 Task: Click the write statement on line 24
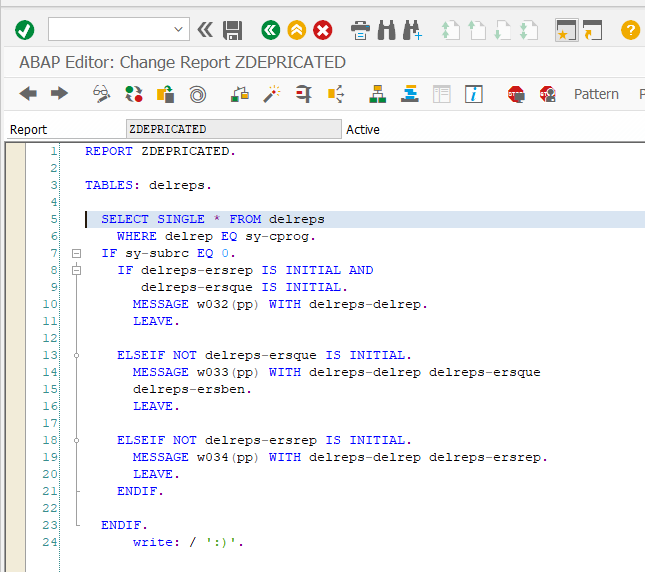tap(188, 542)
